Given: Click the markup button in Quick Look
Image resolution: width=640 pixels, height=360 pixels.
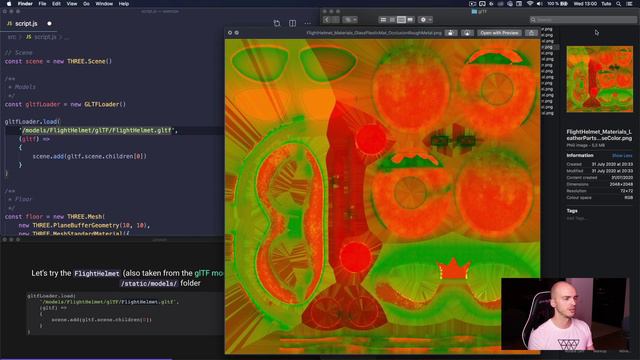Looking at the screenshot, I should pyautogui.click(x=467, y=33).
